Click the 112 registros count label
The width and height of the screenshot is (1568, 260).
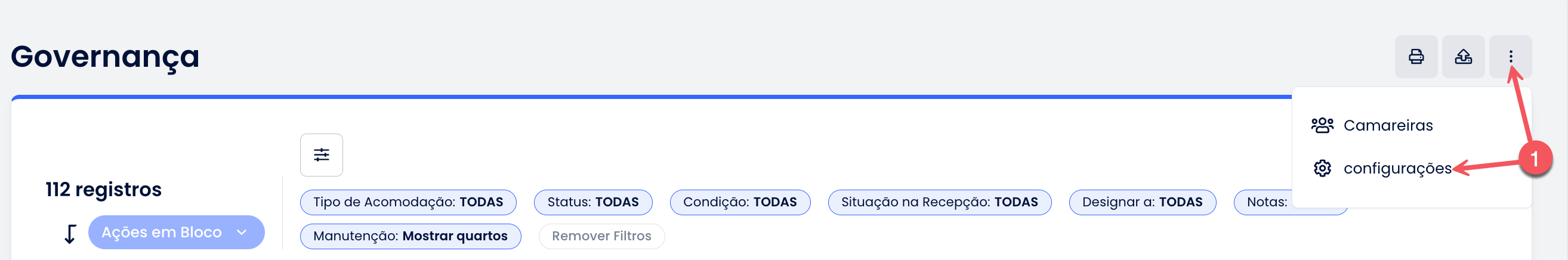point(103,190)
